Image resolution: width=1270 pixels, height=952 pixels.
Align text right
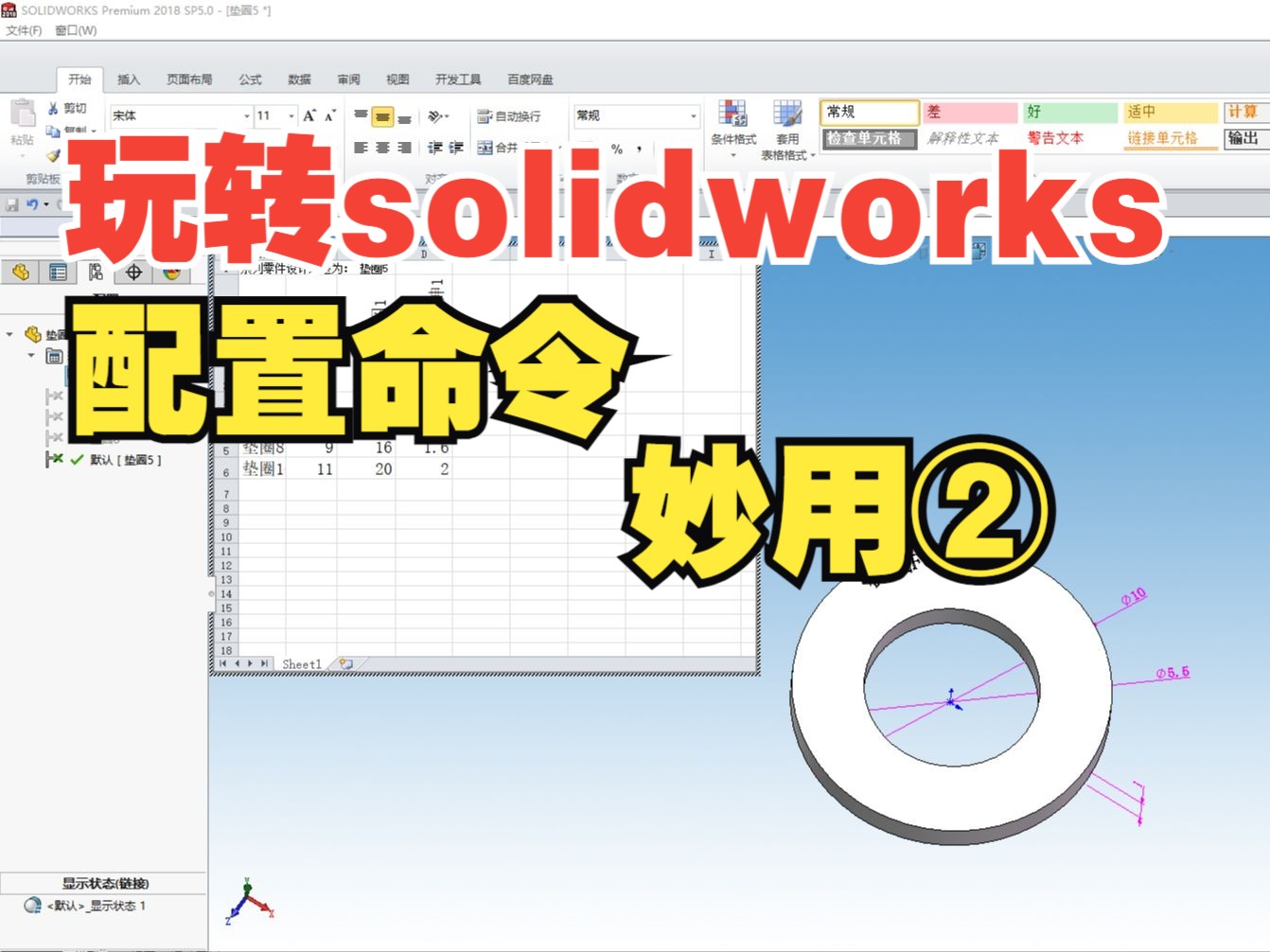click(404, 148)
